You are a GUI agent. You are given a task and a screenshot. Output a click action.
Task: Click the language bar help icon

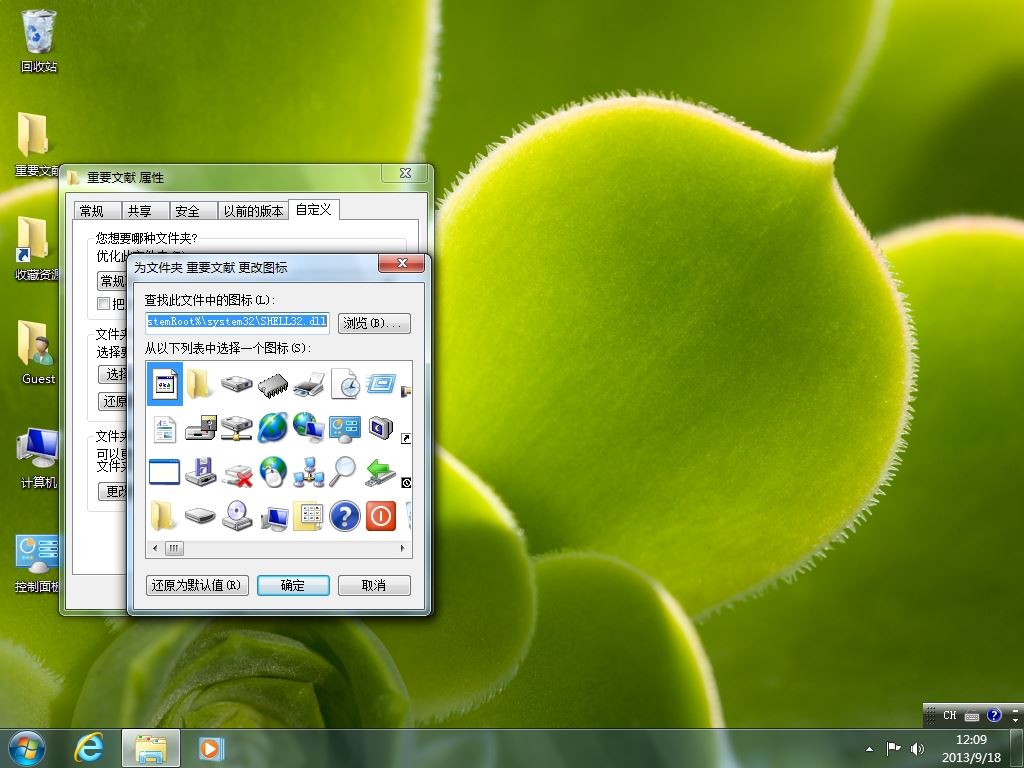993,715
